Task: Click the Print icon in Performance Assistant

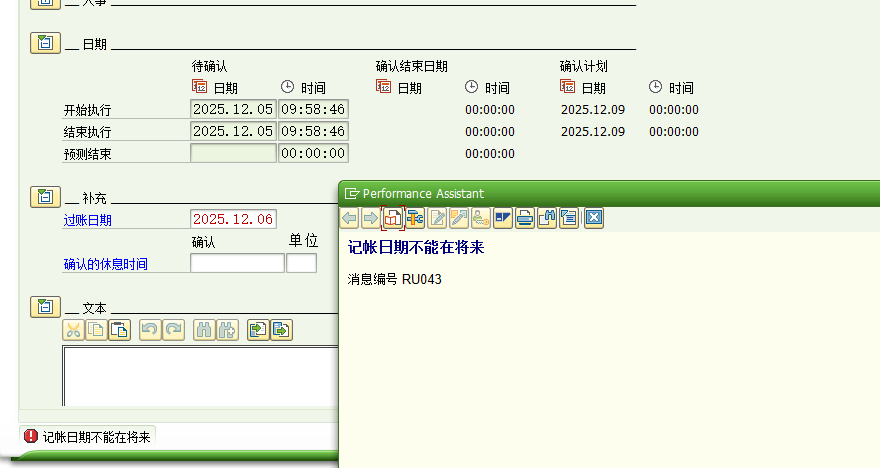Action: pyautogui.click(x=524, y=218)
